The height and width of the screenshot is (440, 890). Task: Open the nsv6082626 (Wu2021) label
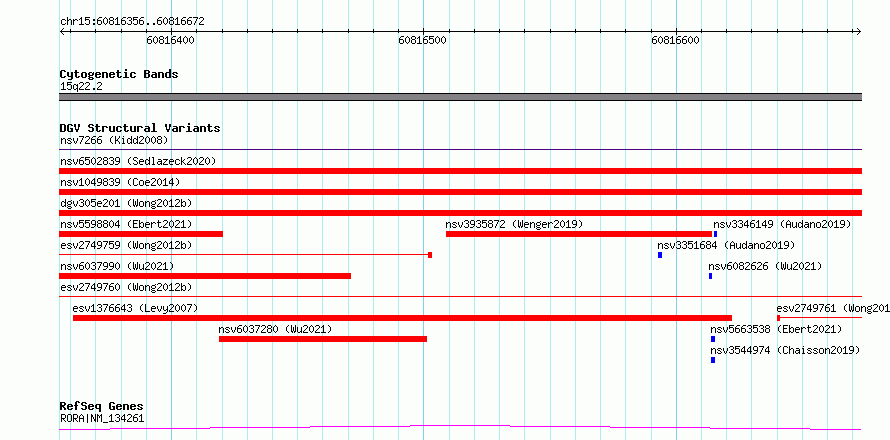tap(765, 266)
